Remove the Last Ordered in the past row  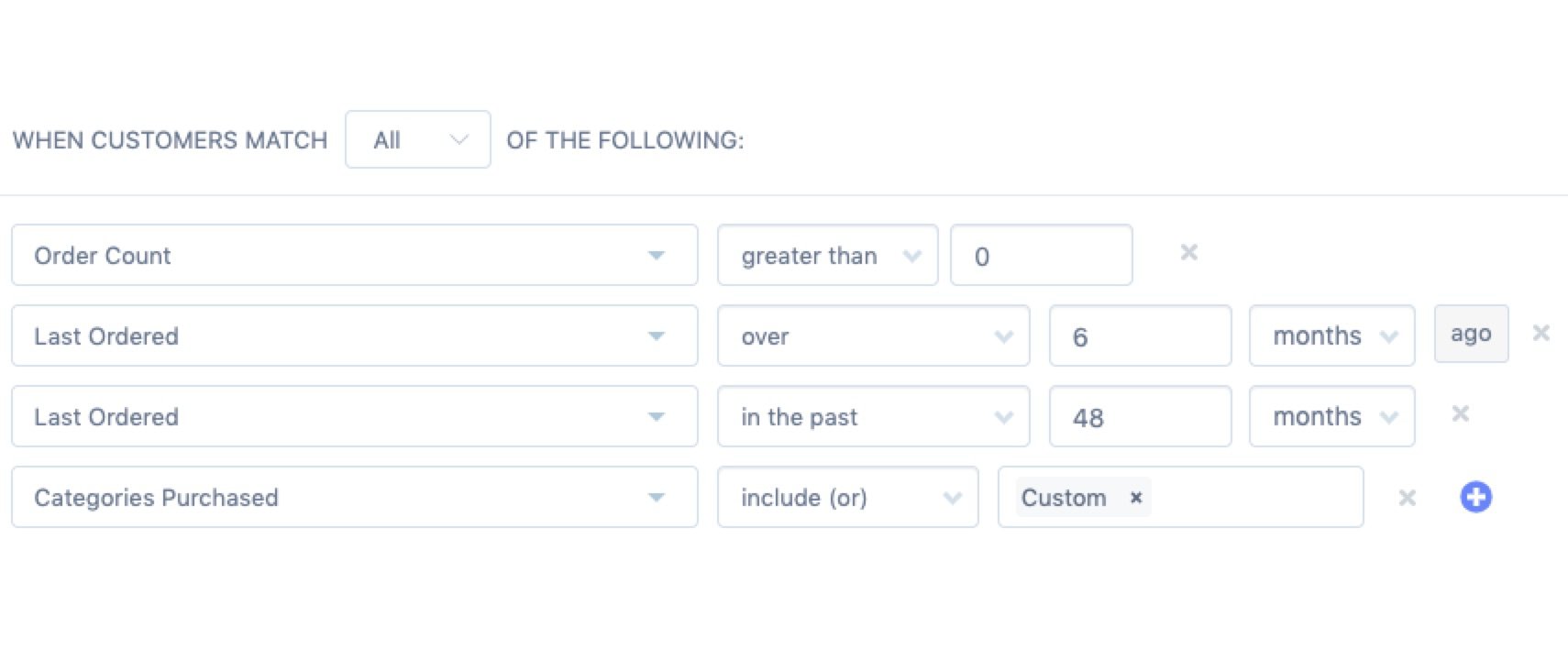(1460, 413)
